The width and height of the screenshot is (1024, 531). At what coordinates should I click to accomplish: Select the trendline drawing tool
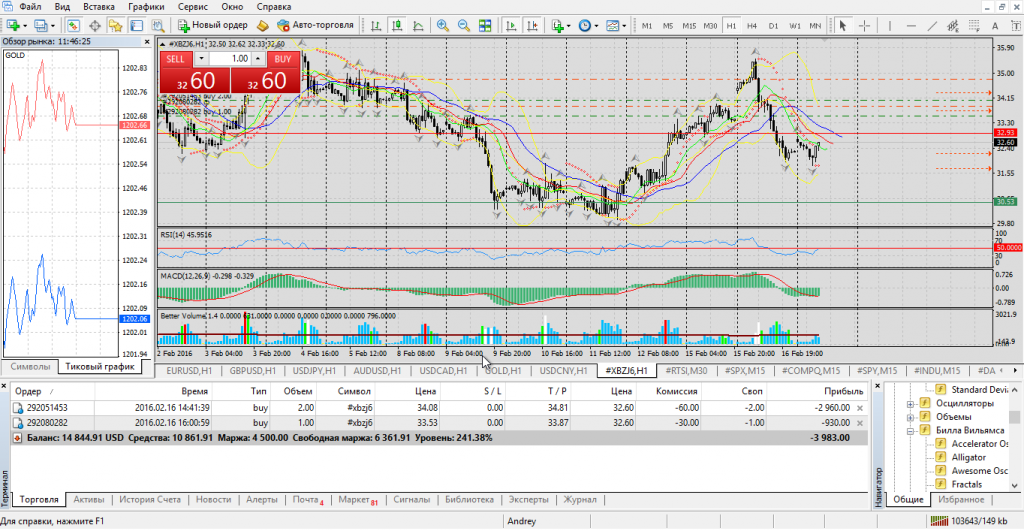[932, 24]
